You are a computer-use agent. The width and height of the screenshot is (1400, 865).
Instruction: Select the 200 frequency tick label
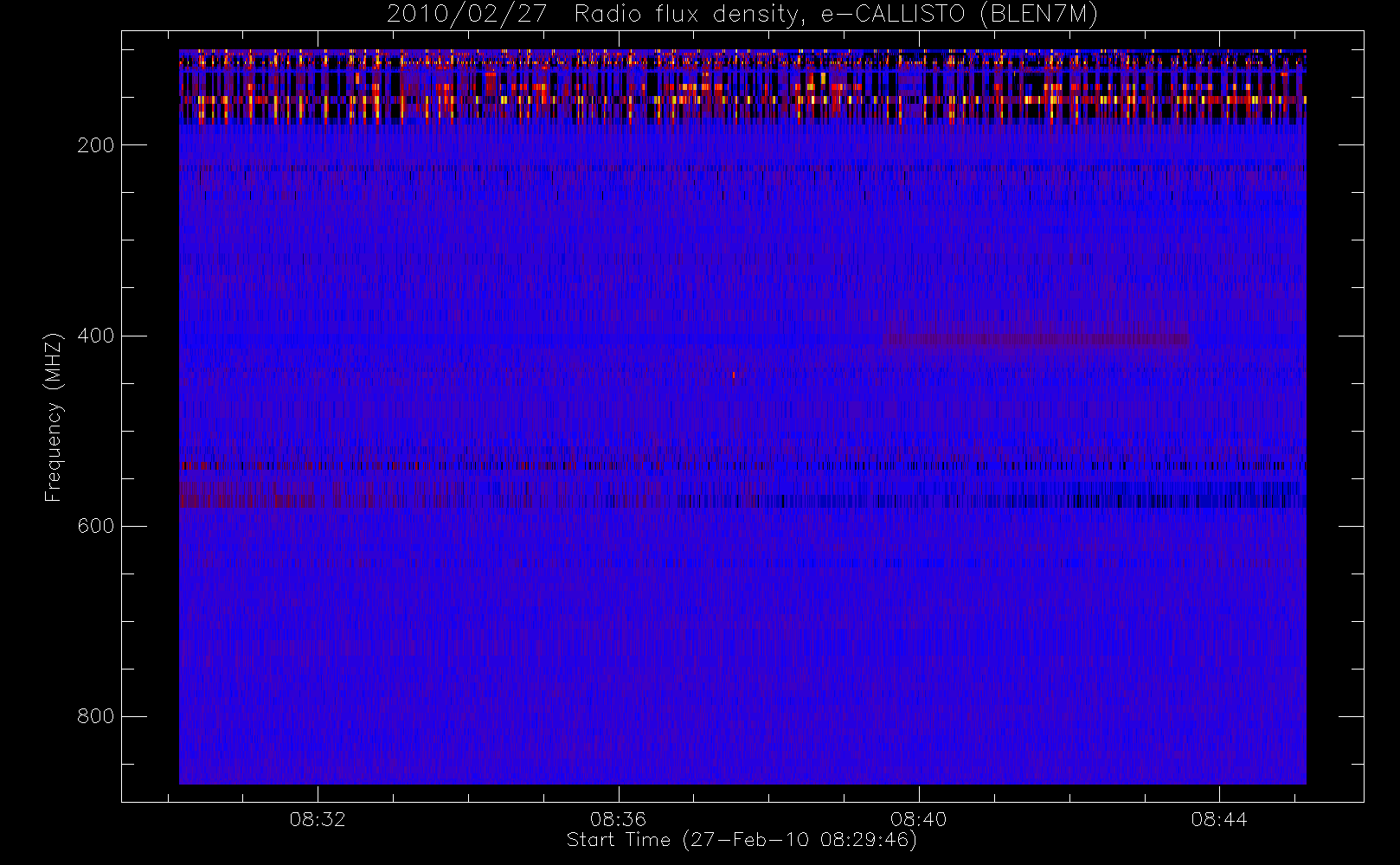coord(95,145)
